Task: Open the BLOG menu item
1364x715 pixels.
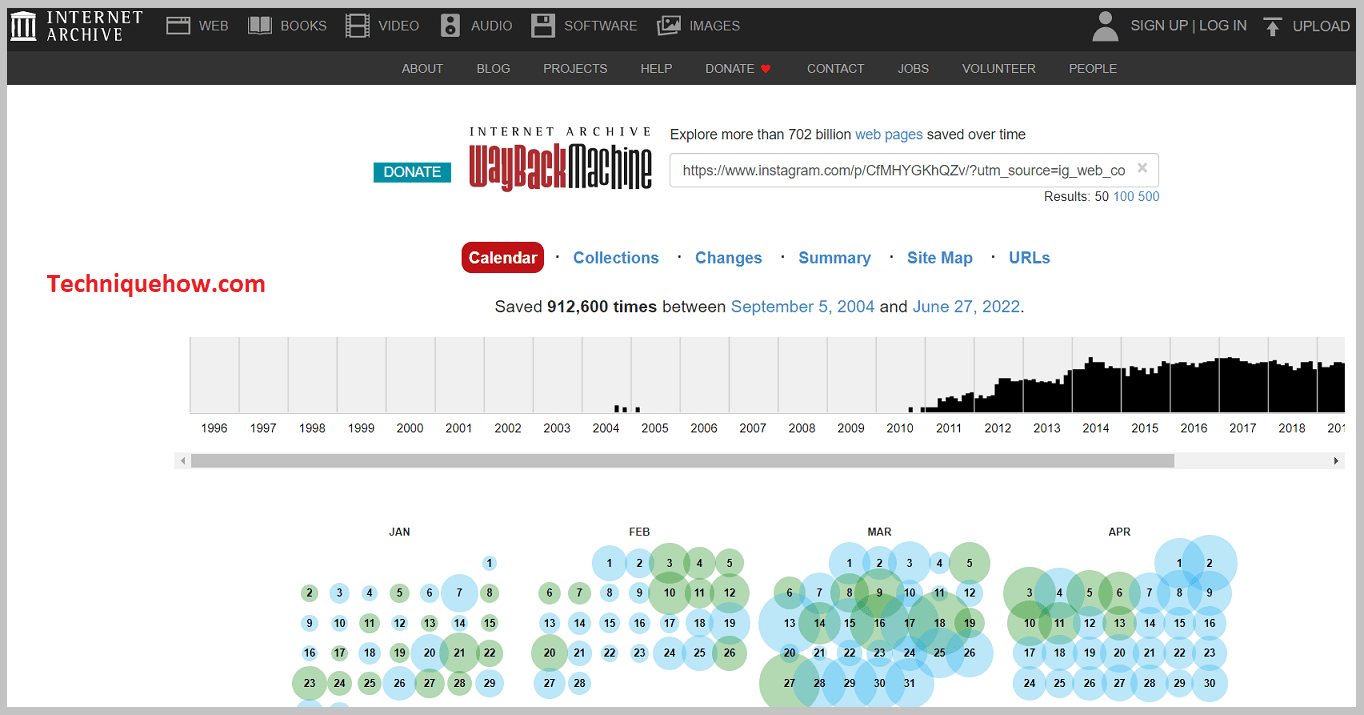Action: click(x=493, y=69)
